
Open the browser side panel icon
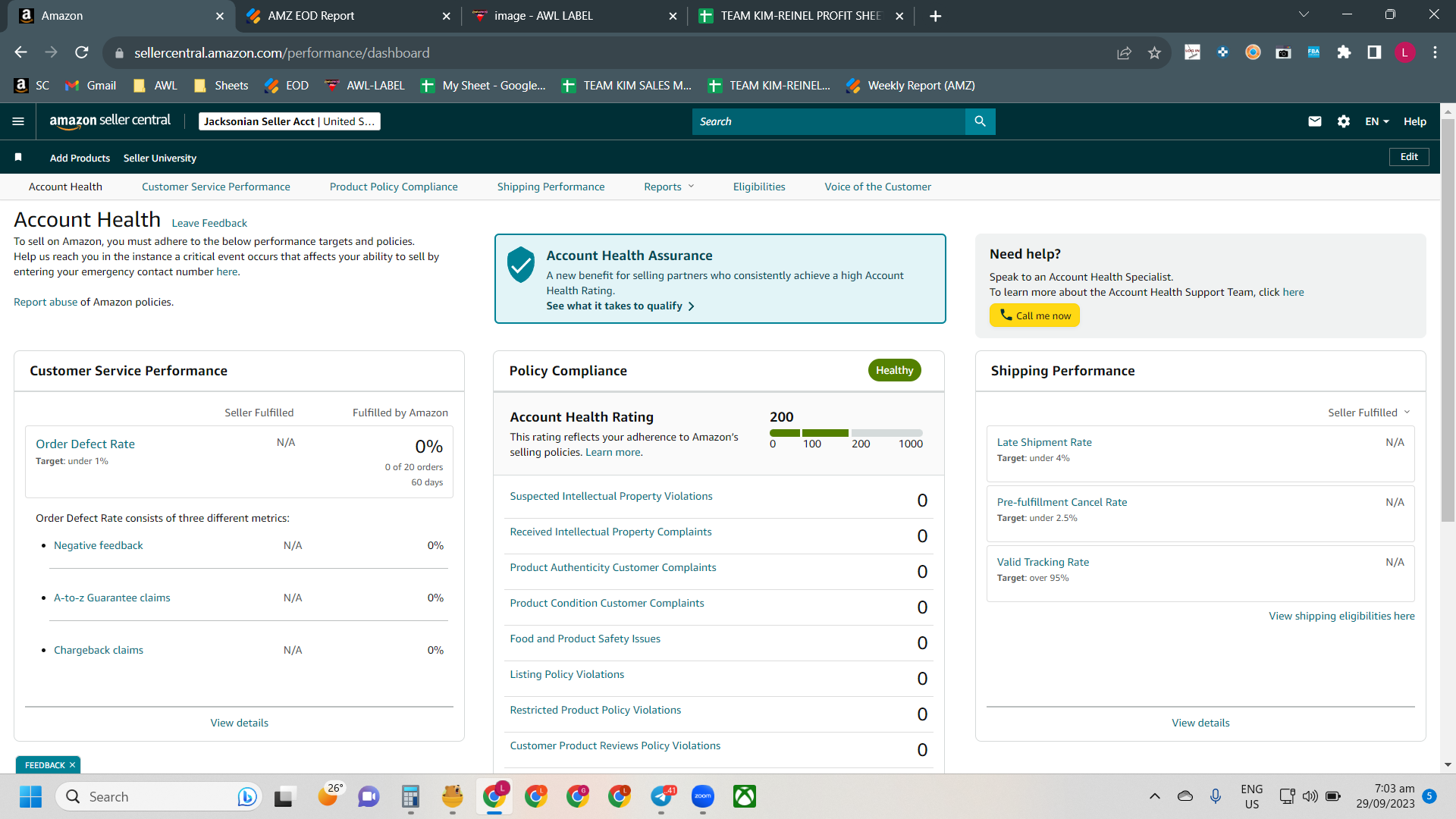[x=1374, y=52]
